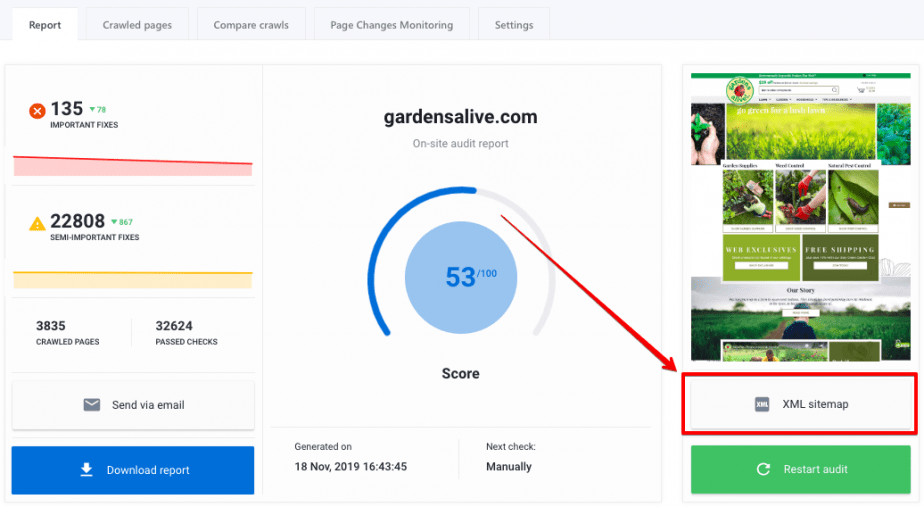Screen dimensions: 924x507
Task: Click the On-site audit report subtitle
Action: 461,143
